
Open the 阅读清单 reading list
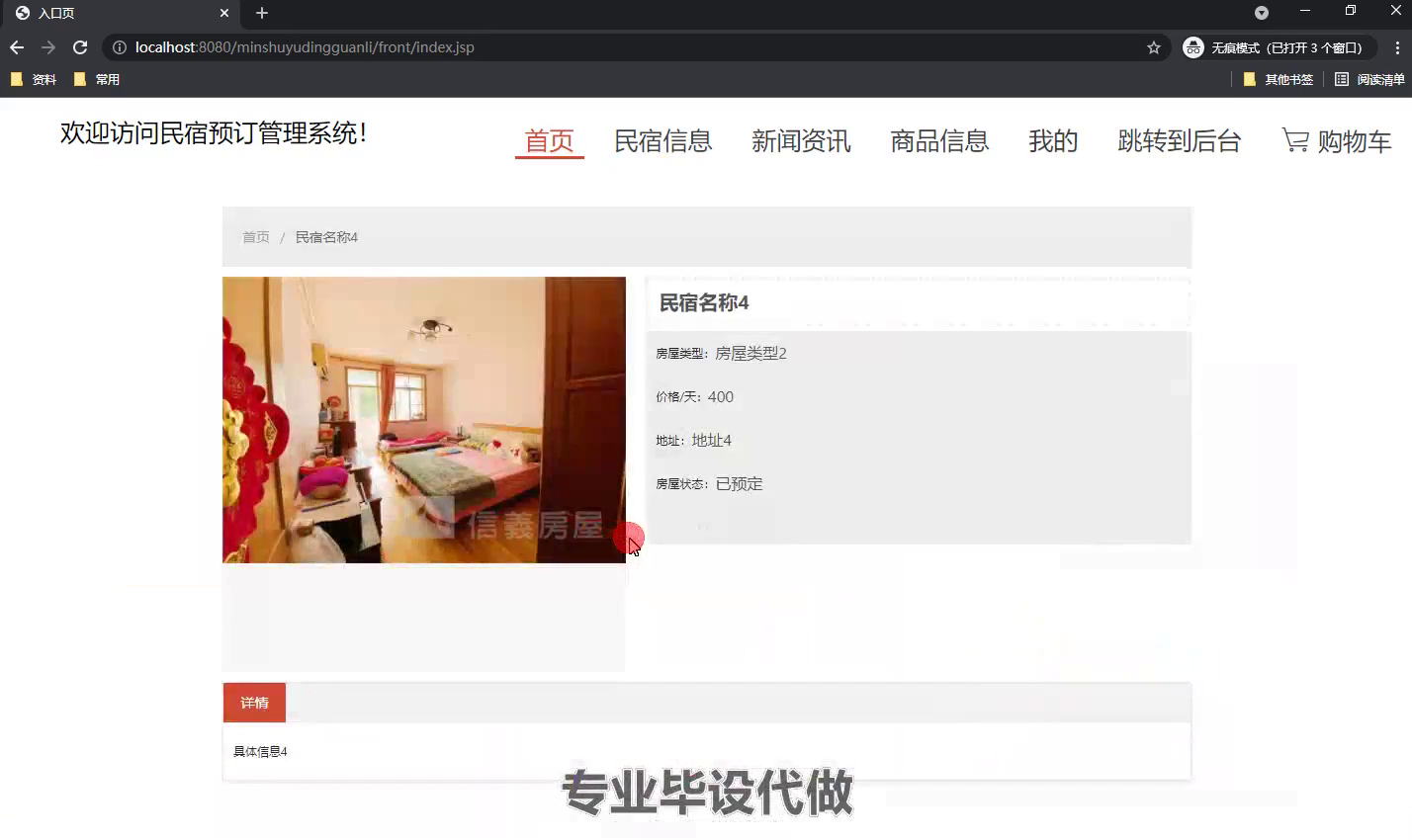coord(1369,79)
